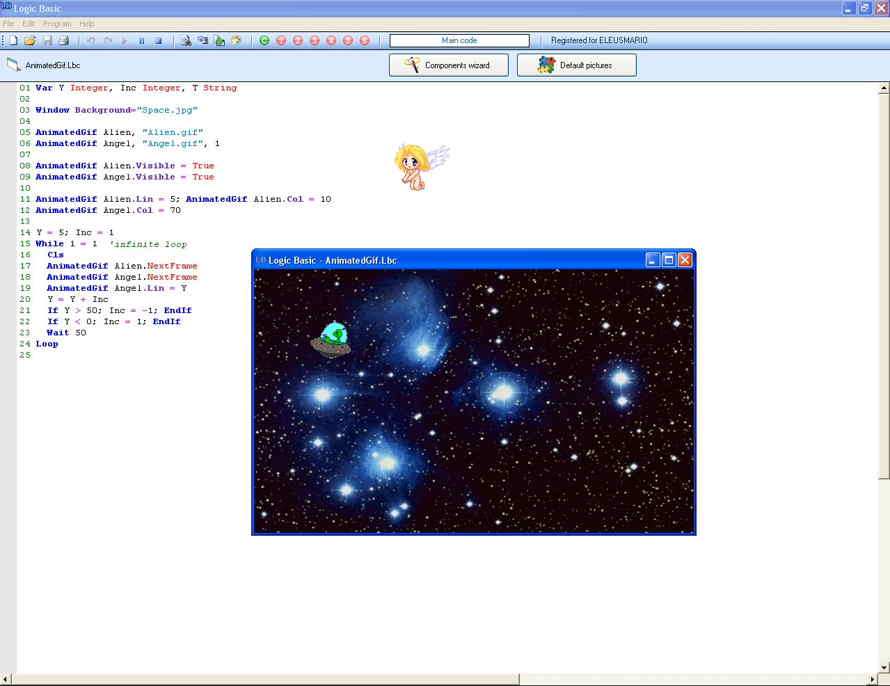Open the Program menu
Viewport: 890px width, 686px height.
click(57, 24)
